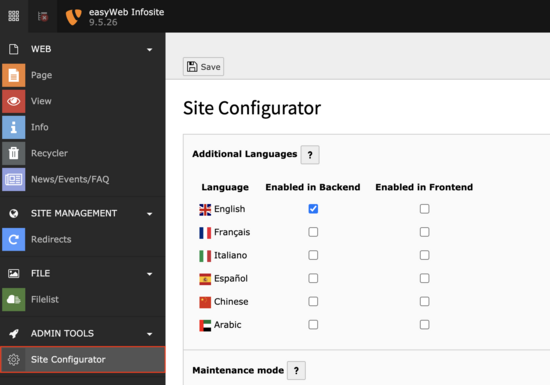Collapse the ADMIN TOOLS section arrow
This screenshot has width=550, height=385.
(x=149, y=334)
